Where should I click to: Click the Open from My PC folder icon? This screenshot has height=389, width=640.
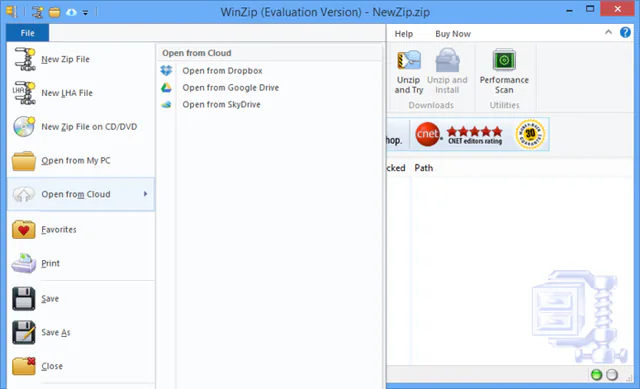(24, 161)
